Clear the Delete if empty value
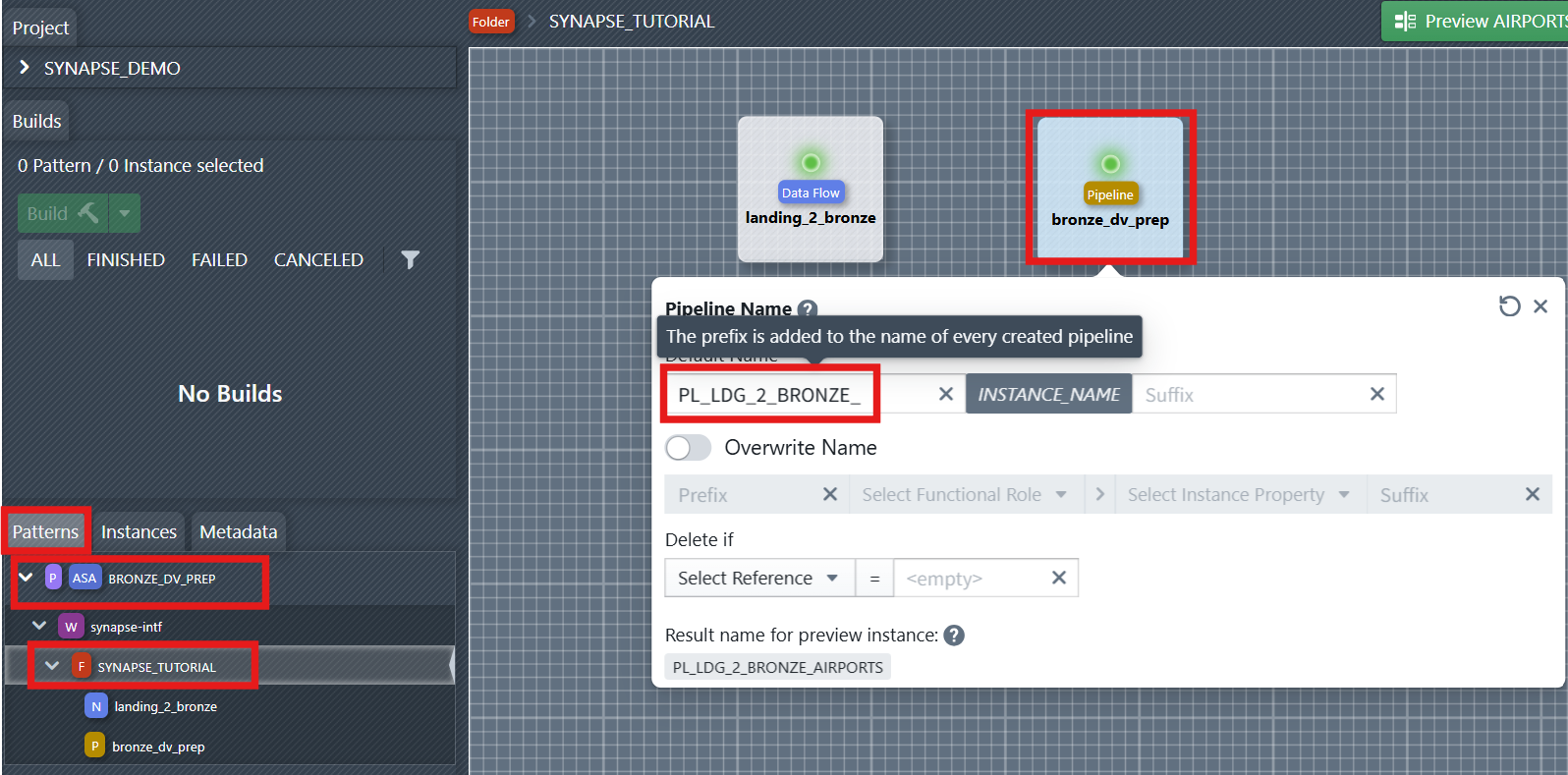The width and height of the screenshot is (1568, 775). click(x=1058, y=578)
